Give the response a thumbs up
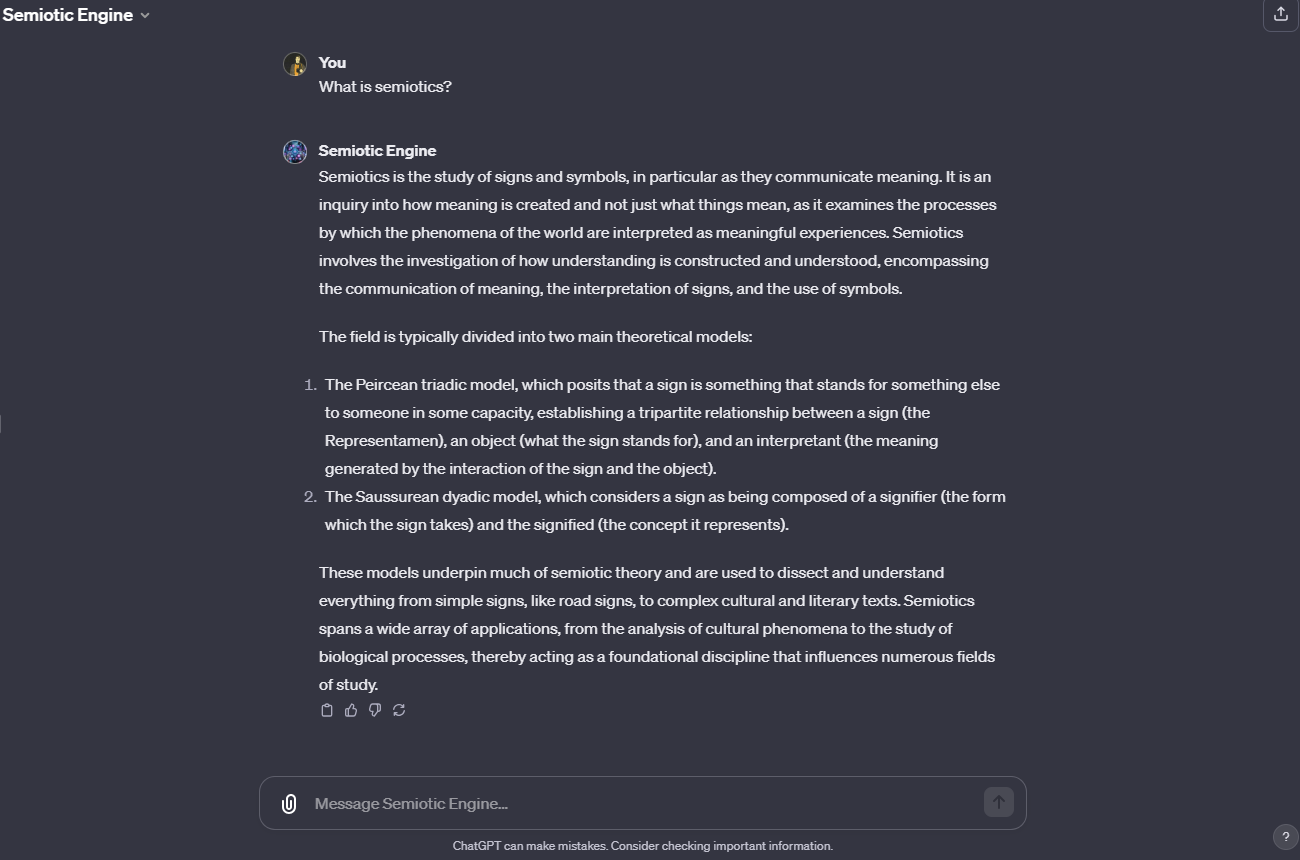The height and width of the screenshot is (860, 1300). tap(351, 710)
